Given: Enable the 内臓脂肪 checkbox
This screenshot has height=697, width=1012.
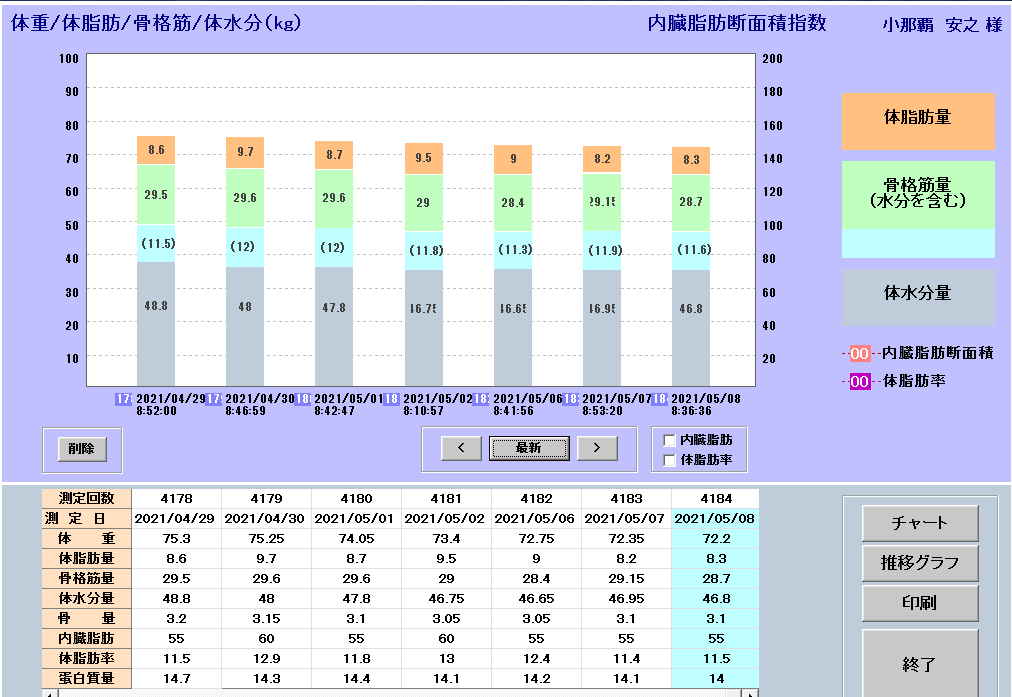Looking at the screenshot, I should pos(669,440).
